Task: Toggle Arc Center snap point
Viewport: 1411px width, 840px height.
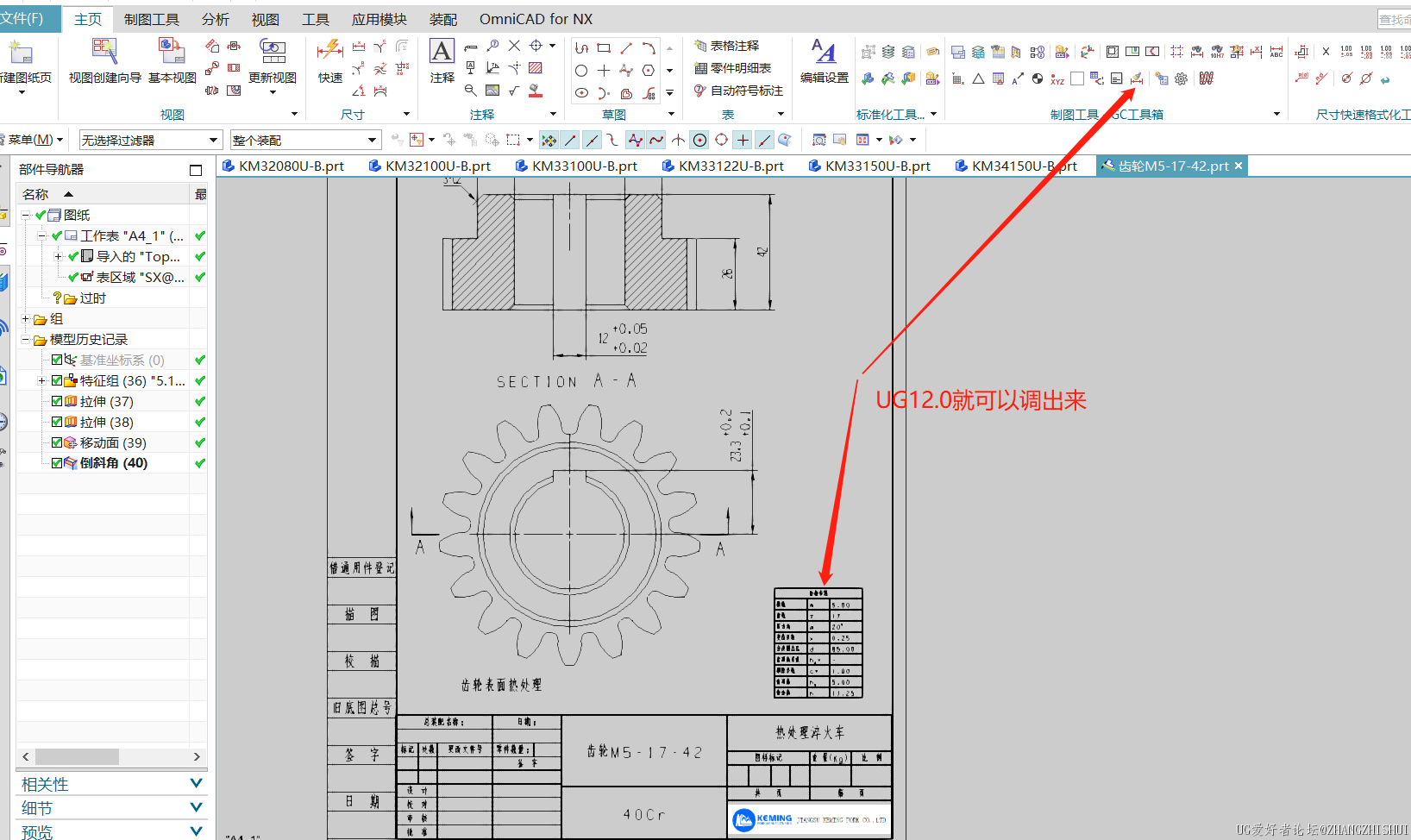Action: pos(699,140)
